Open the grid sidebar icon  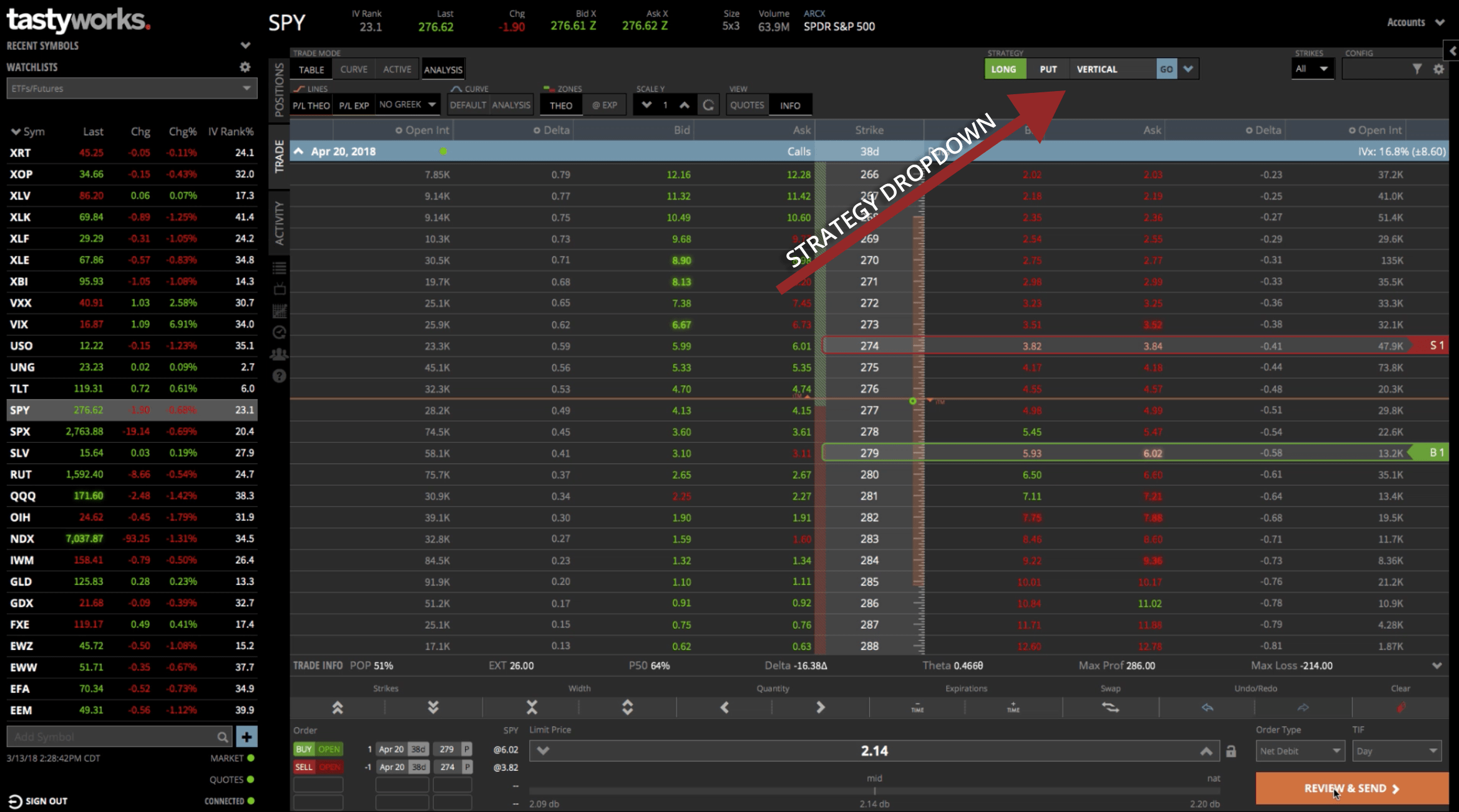coord(280,311)
